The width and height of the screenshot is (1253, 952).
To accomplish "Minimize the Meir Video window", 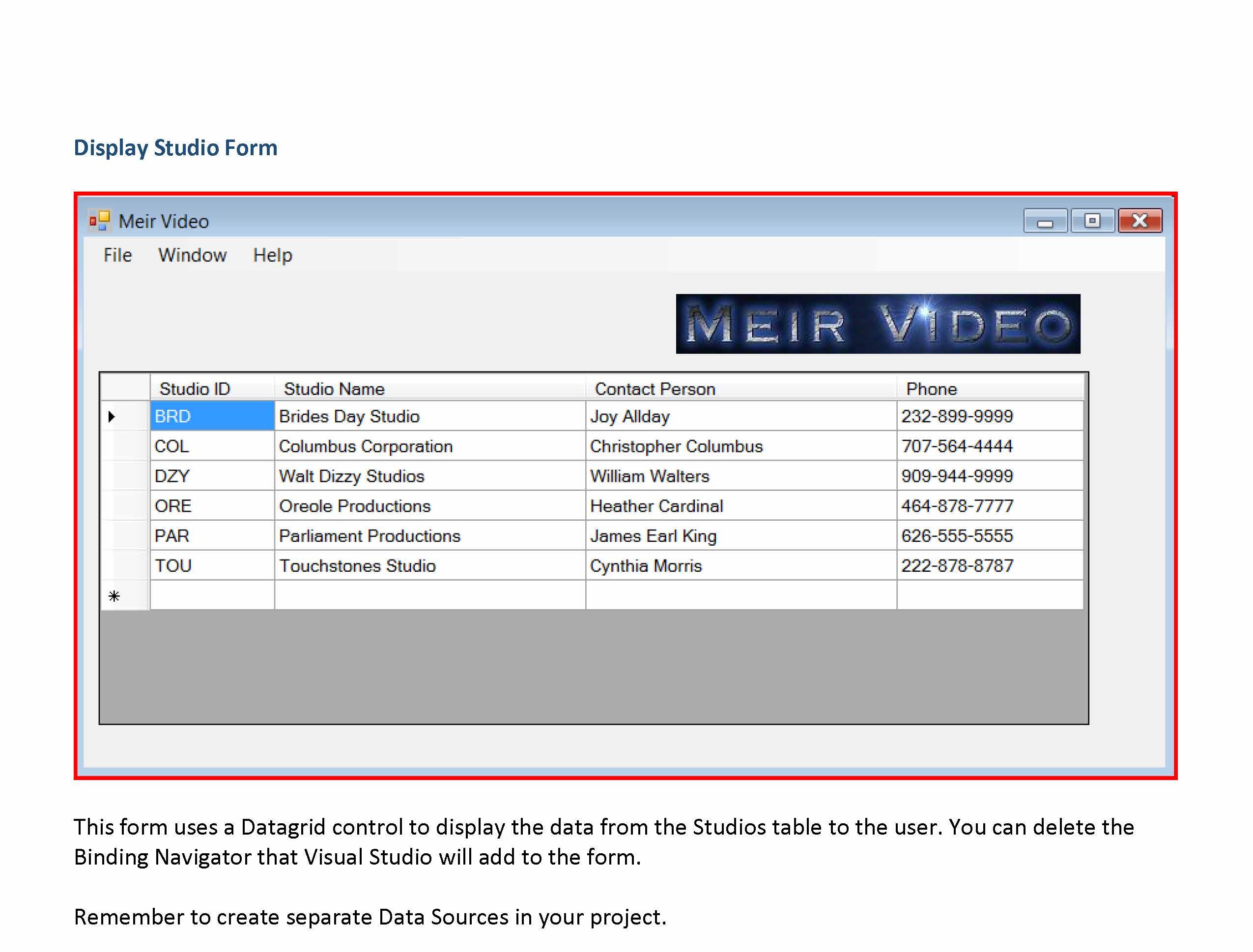I will coord(1045,221).
